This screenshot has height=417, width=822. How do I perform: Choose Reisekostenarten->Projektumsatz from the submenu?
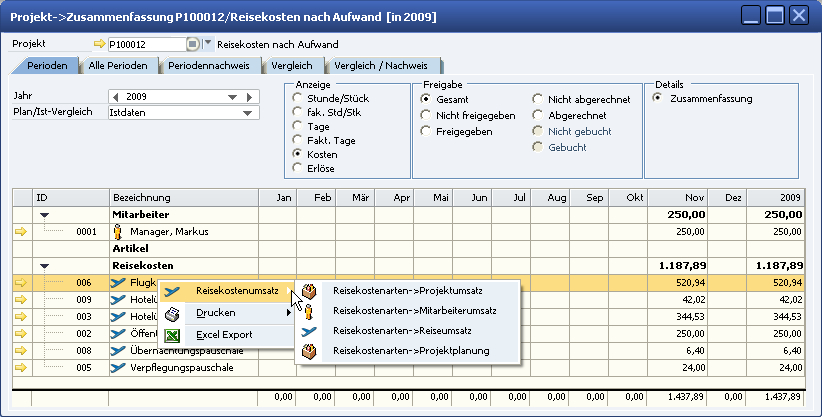coord(407,291)
